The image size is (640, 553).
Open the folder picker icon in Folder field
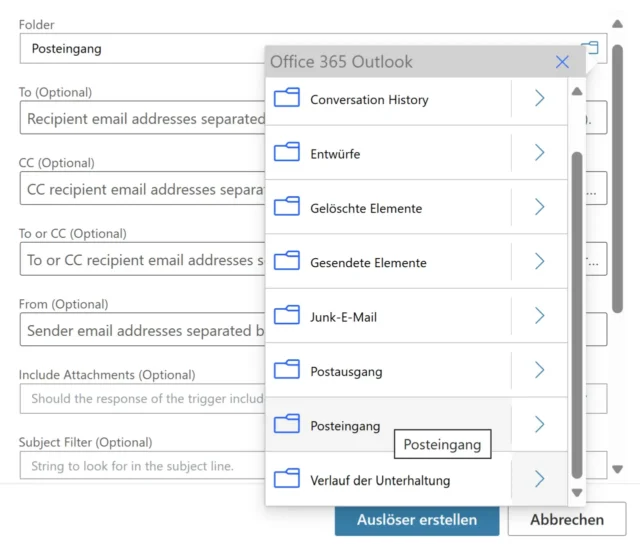point(590,48)
